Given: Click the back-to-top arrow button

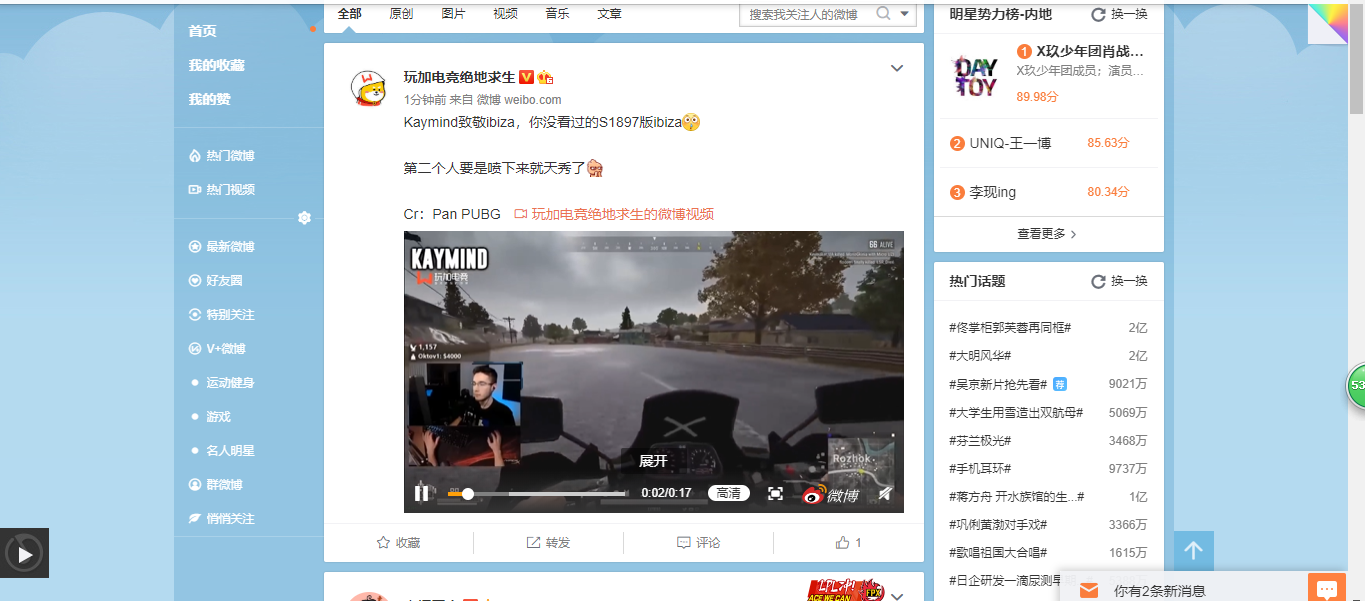Looking at the screenshot, I should click(1193, 551).
